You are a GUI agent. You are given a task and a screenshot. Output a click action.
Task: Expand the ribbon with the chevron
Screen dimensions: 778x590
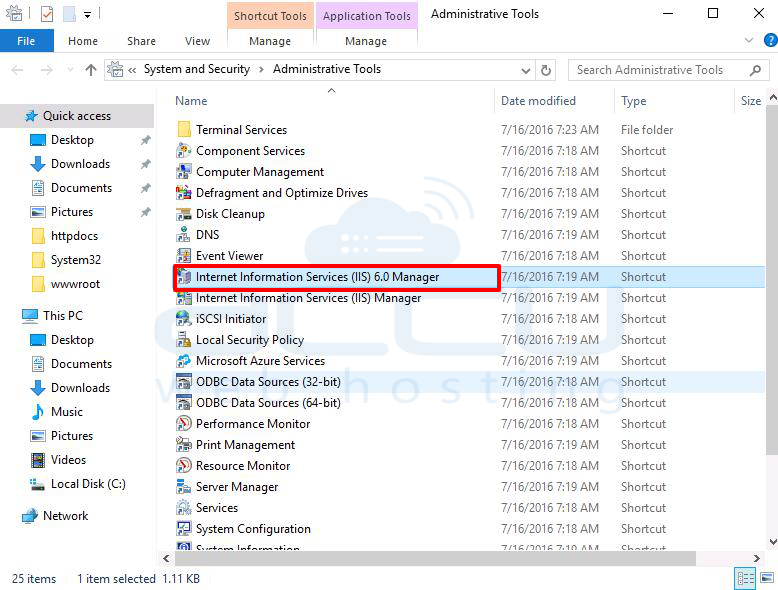[749, 40]
